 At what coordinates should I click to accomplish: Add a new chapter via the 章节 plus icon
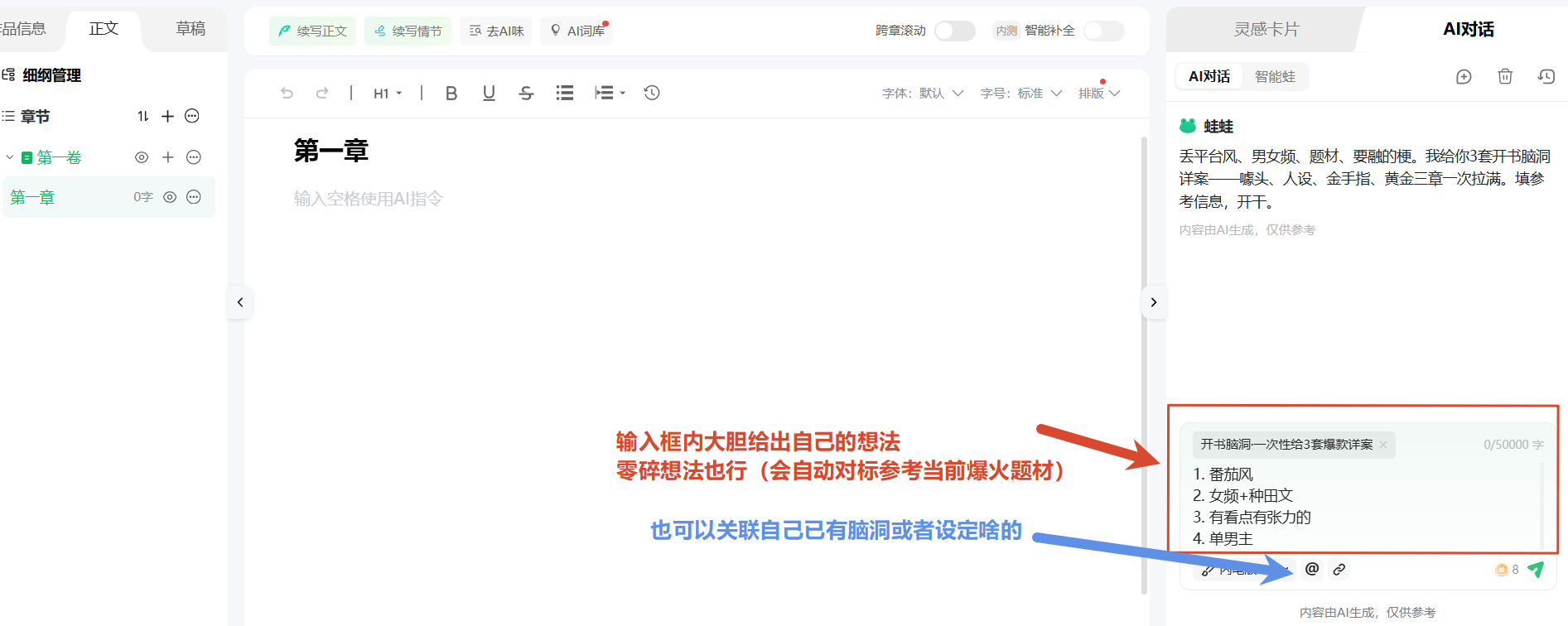168,116
